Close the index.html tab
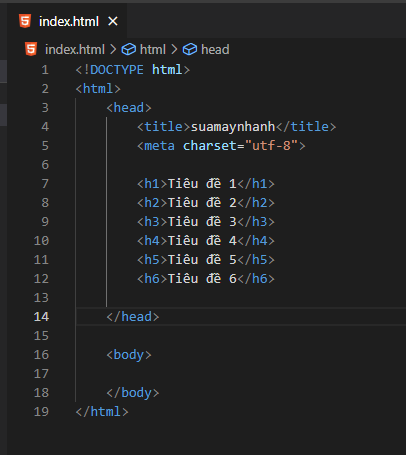The width and height of the screenshot is (406, 455). tap(113, 21)
